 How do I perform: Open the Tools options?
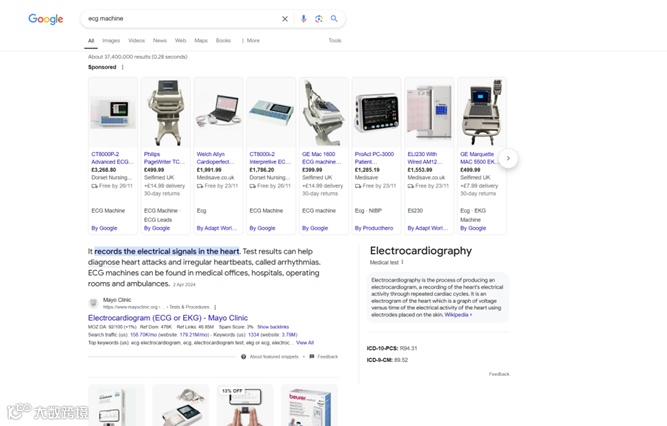[335, 40]
